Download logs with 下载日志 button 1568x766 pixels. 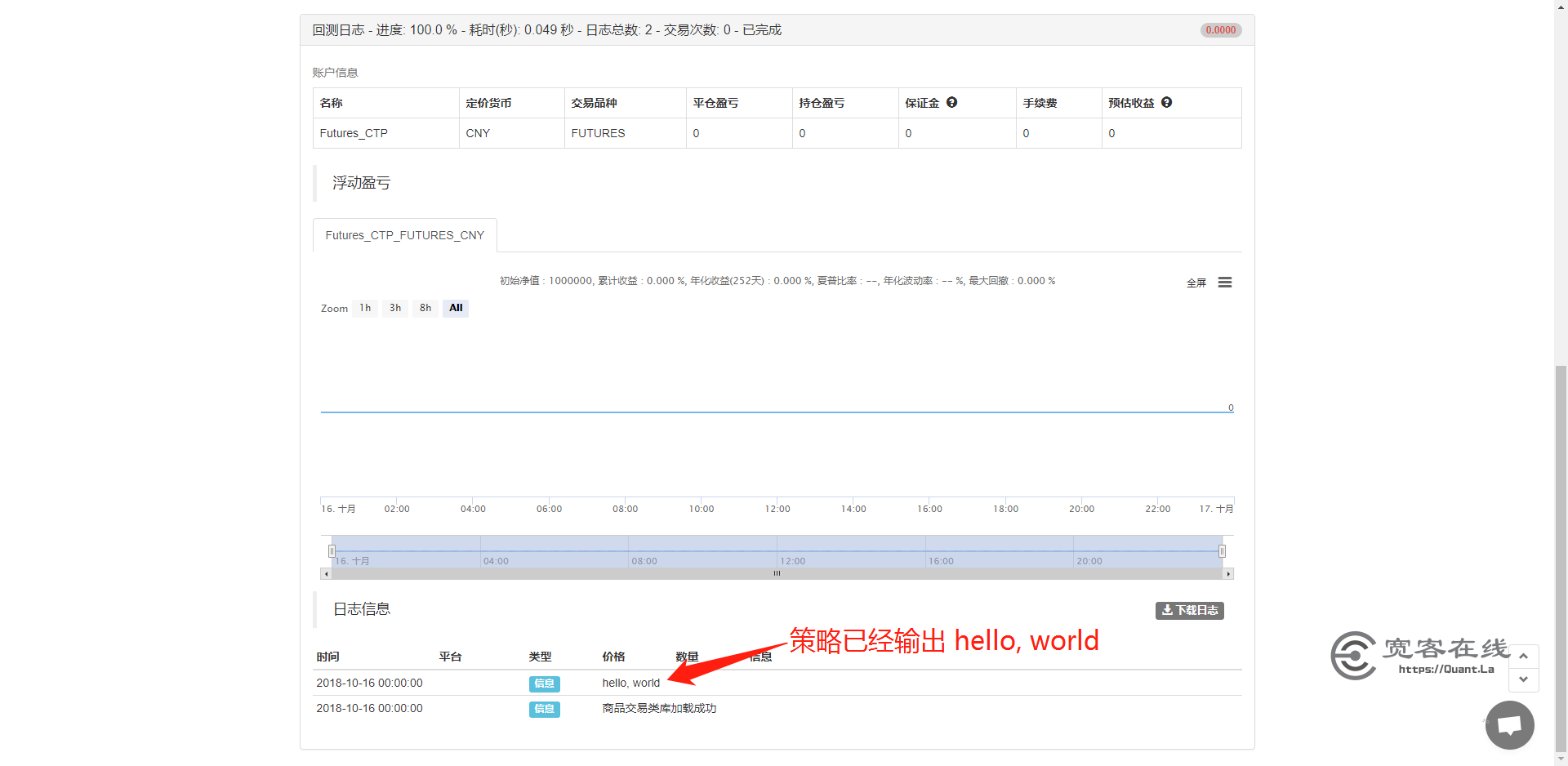[1189, 610]
